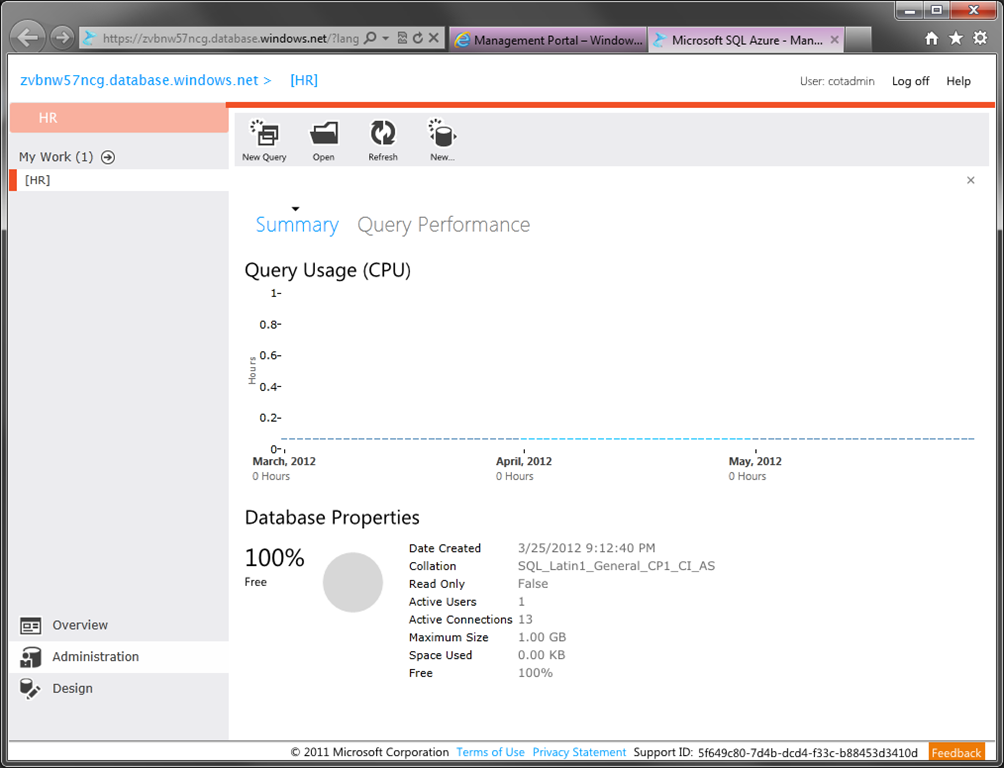Open the Overview section icon
The height and width of the screenshot is (768, 1004).
coord(30,625)
